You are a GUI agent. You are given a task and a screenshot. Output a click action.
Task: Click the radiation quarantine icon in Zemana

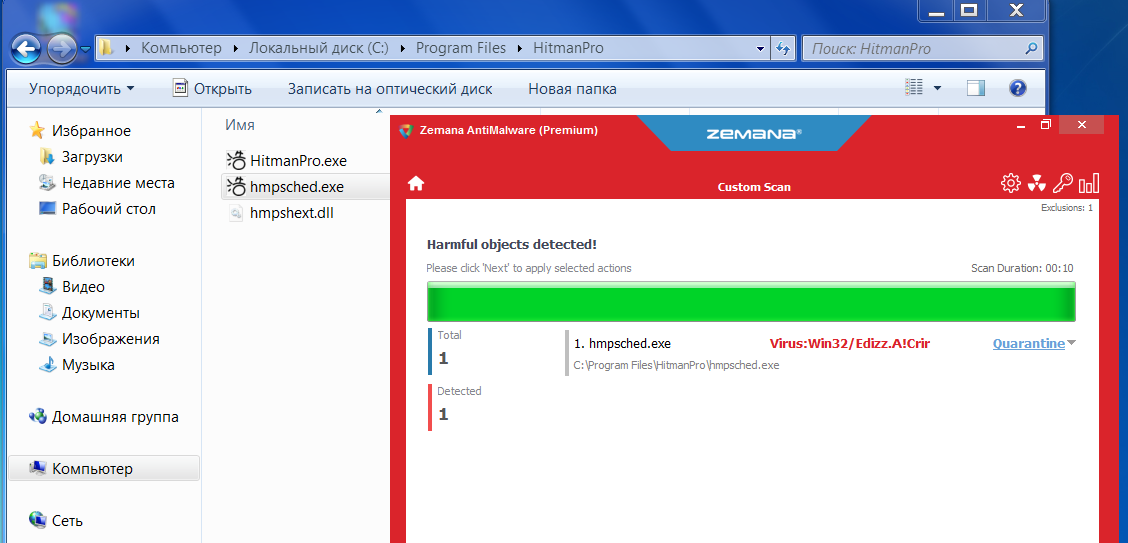pos(1037,183)
